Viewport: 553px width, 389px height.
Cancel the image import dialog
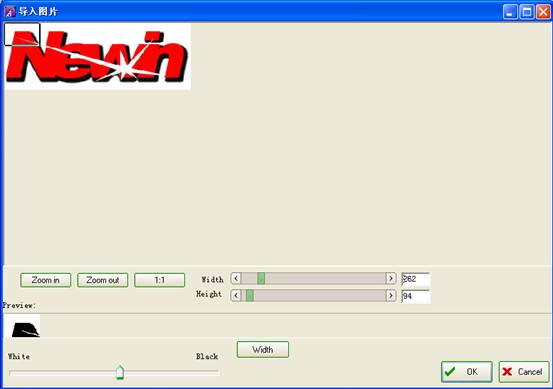coord(524,372)
